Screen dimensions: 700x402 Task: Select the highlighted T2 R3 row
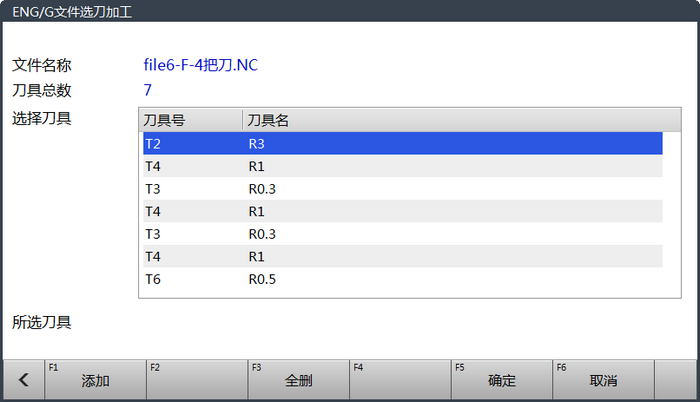(403, 144)
